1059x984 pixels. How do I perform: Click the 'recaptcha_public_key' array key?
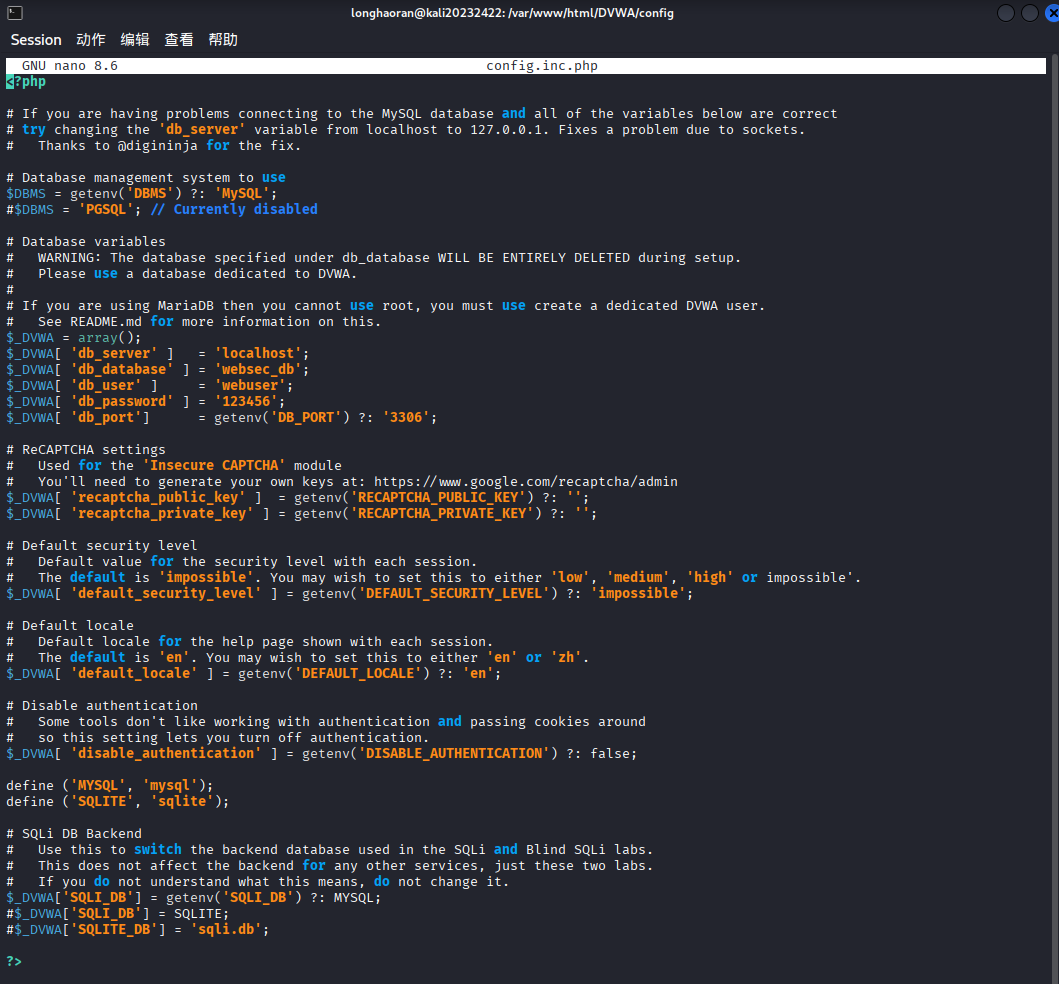tap(158, 498)
